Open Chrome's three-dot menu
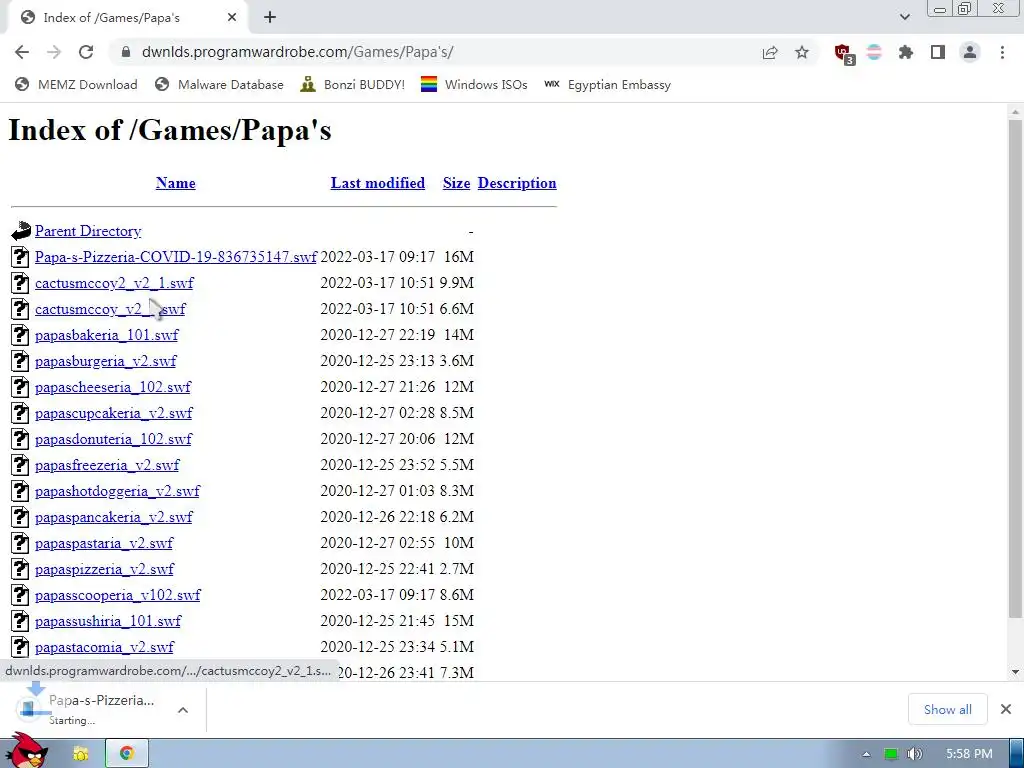The height and width of the screenshot is (768, 1024). [1002, 52]
